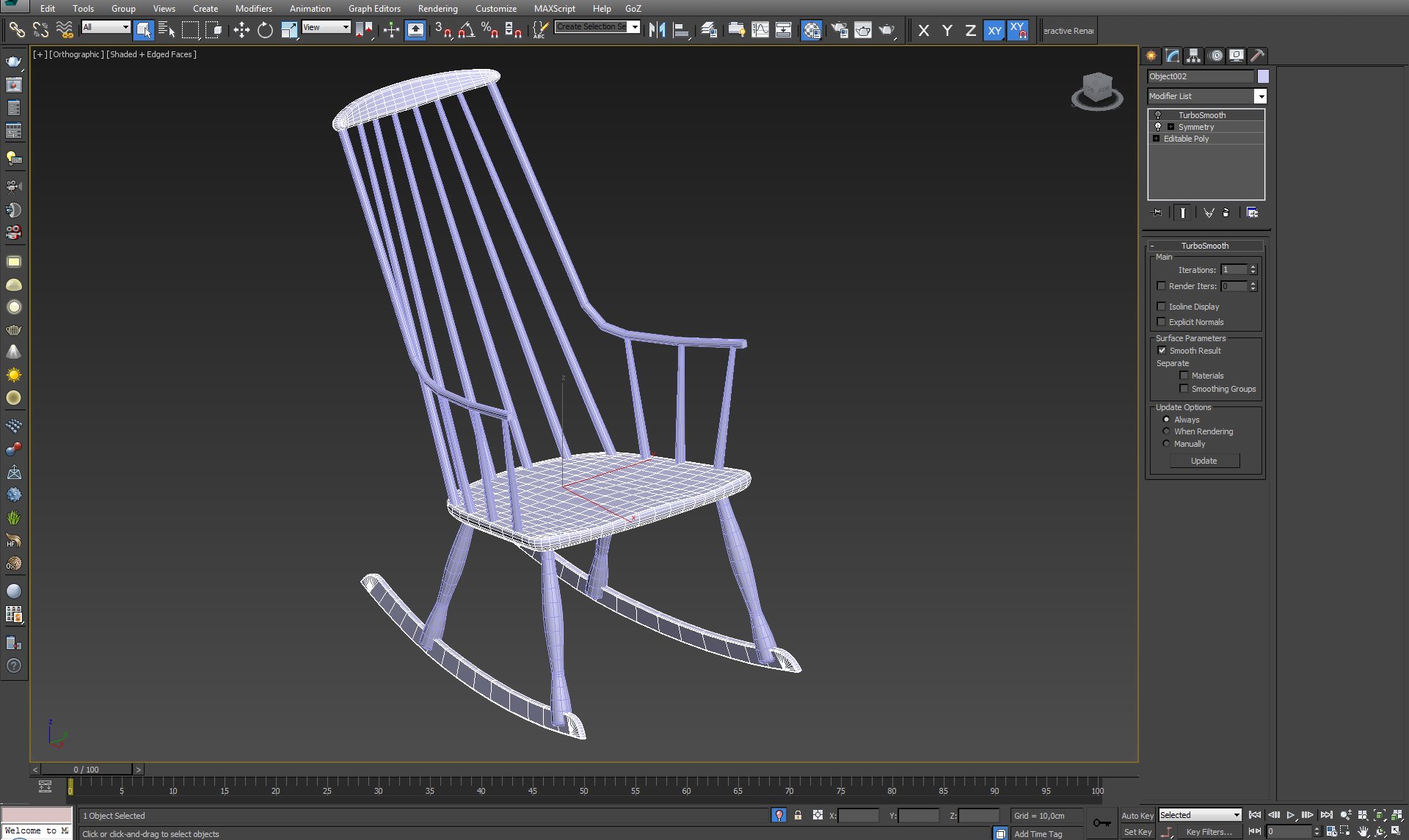This screenshot has width=1409, height=840.
Task: Open the Material Editor icon
Action: pos(812,30)
